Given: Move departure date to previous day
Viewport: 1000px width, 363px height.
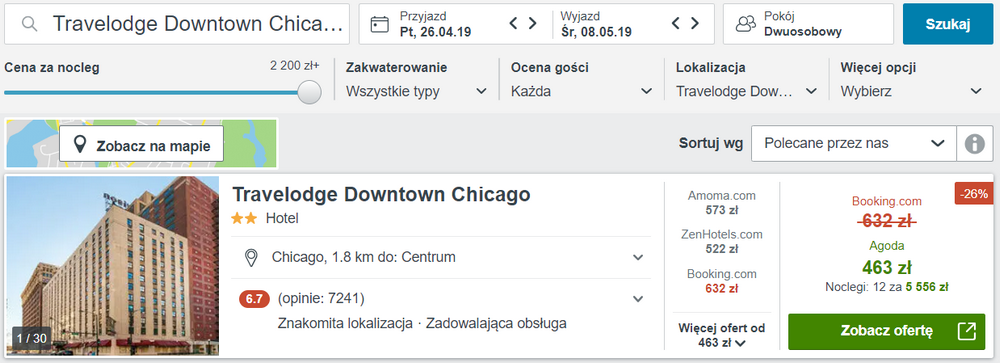Looking at the screenshot, I should 676,24.
